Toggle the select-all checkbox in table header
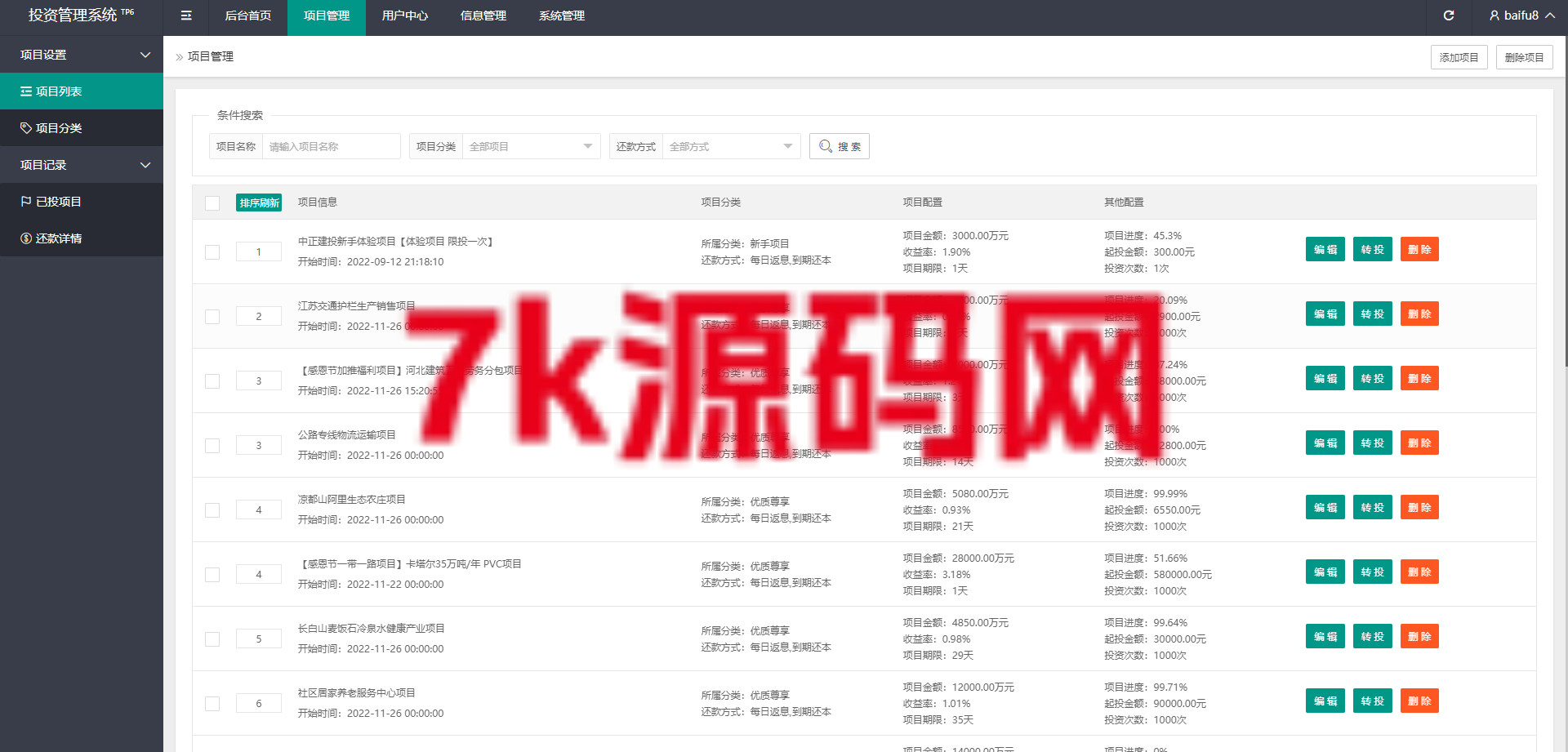1568x752 pixels. coord(212,202)
